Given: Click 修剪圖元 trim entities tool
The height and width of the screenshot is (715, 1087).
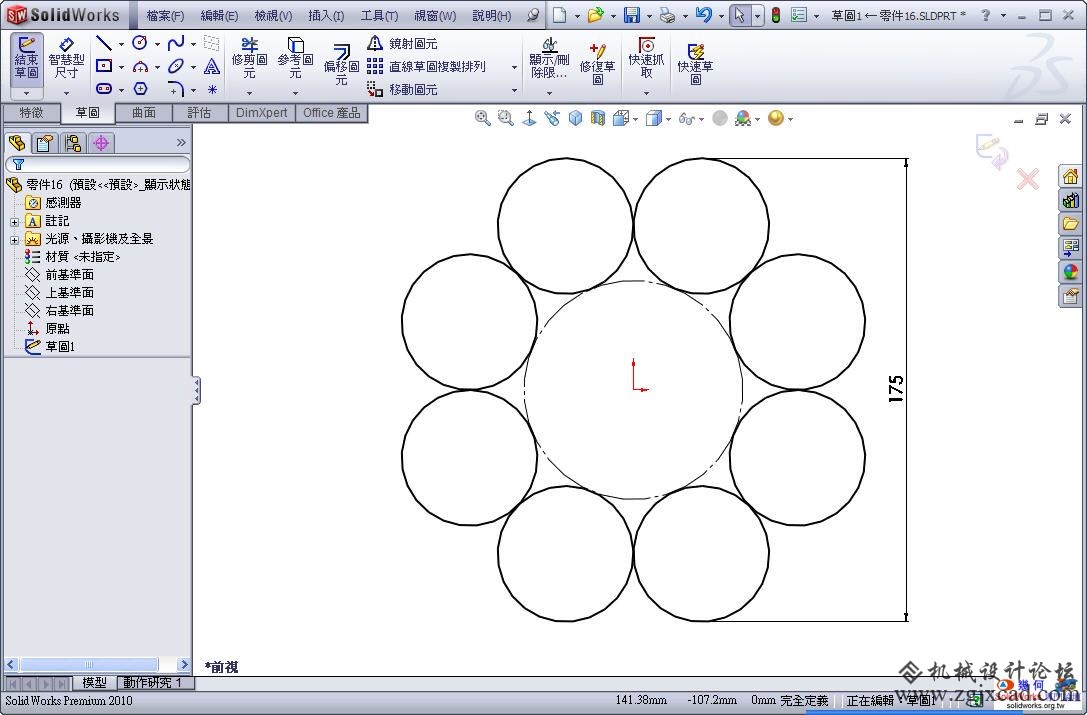Looking at the screenshot, I should [x=250, y=59].
